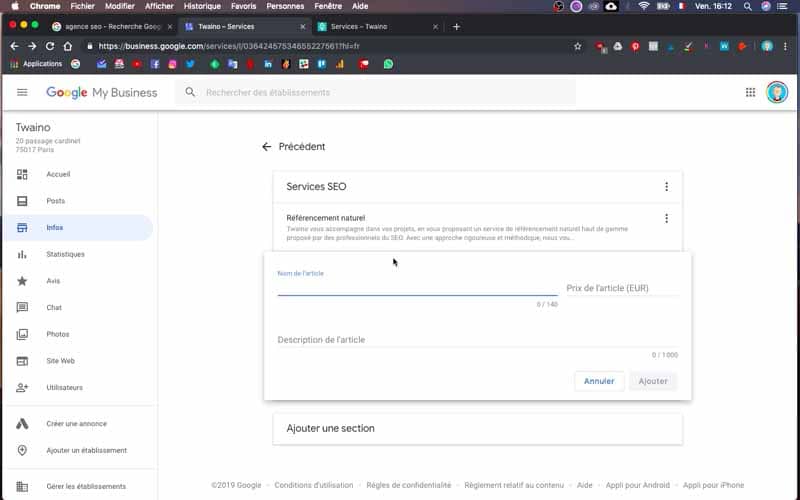Open the Services SEO three-dot menu
The image size is (800, 500).
pos(666,187)
